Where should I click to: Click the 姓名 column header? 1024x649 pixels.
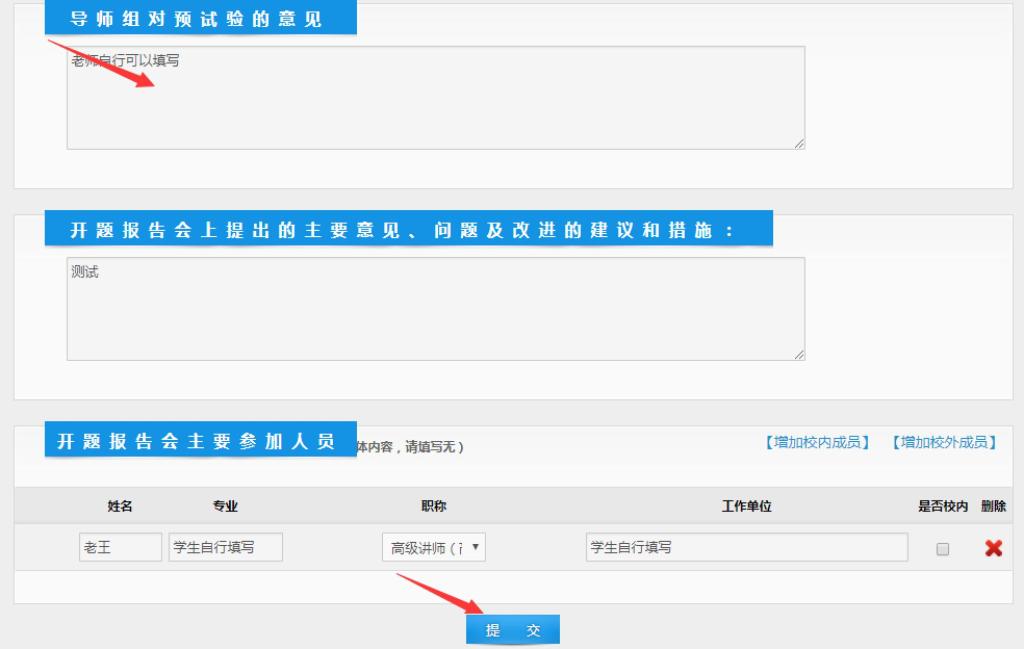click(120, 507)
